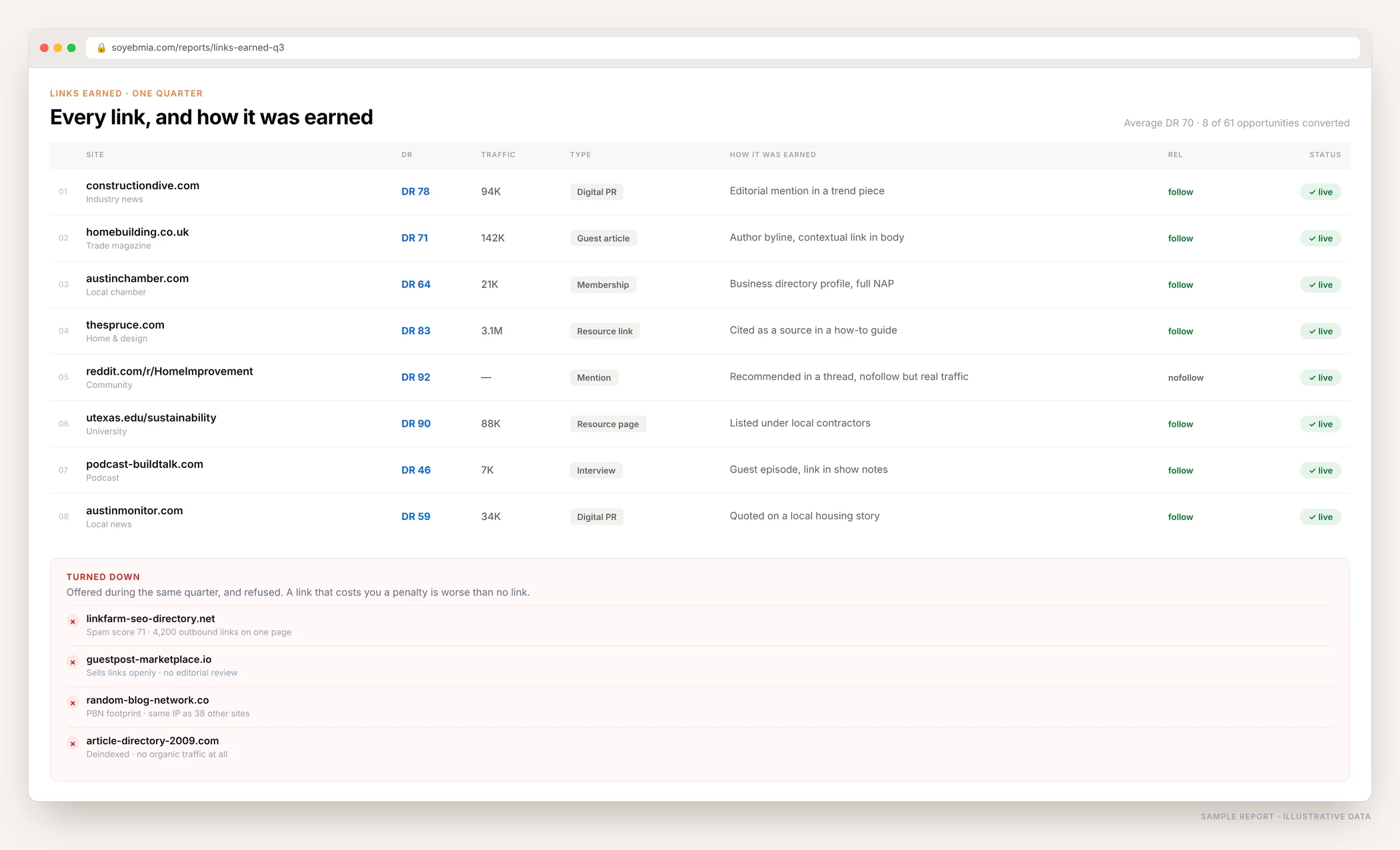Click the DR 83 value
The height and width of the screenshot is (850, 1400).
(x=415, y=331)
